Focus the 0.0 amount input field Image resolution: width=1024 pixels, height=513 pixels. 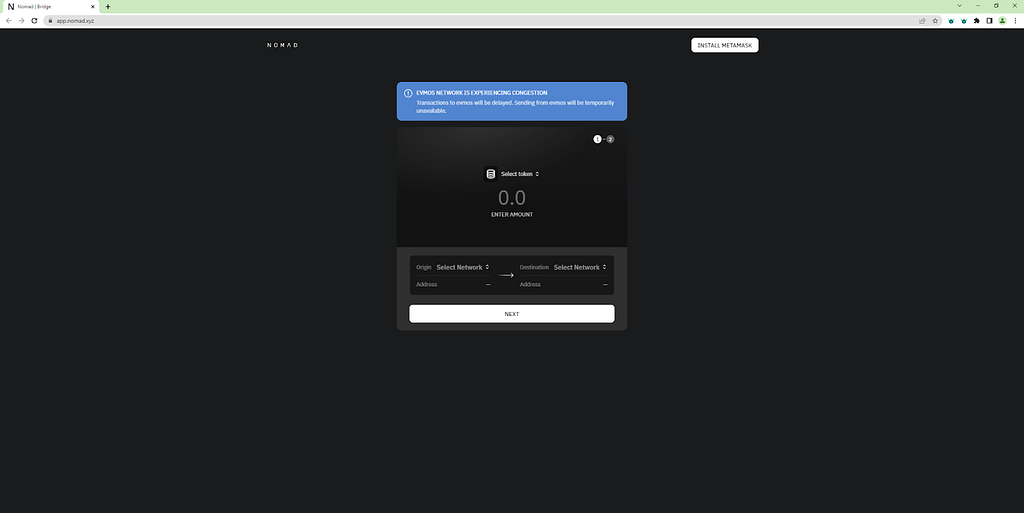511,197
